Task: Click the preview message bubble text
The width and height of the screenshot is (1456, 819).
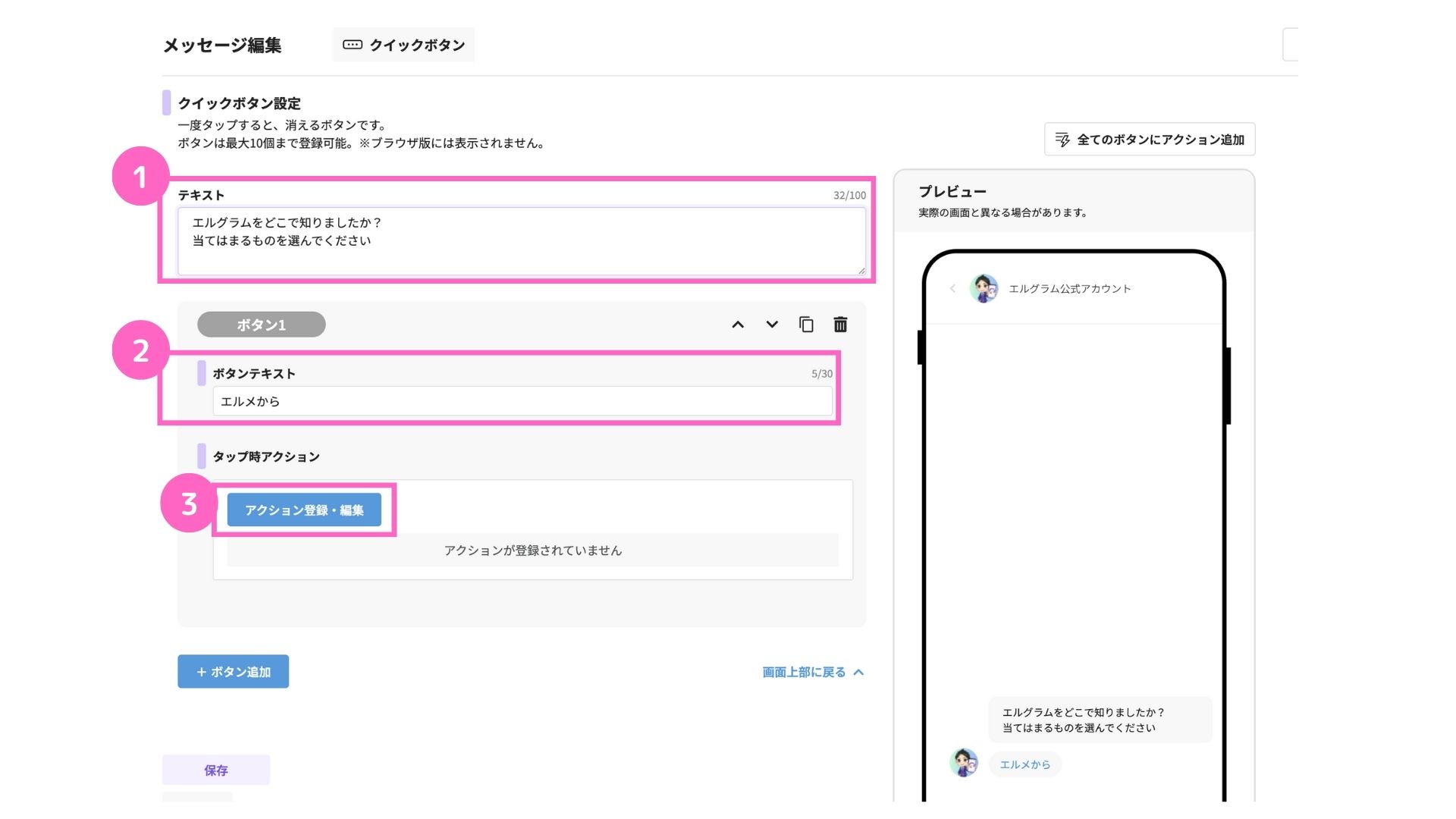Action: tap(1083, 720)
